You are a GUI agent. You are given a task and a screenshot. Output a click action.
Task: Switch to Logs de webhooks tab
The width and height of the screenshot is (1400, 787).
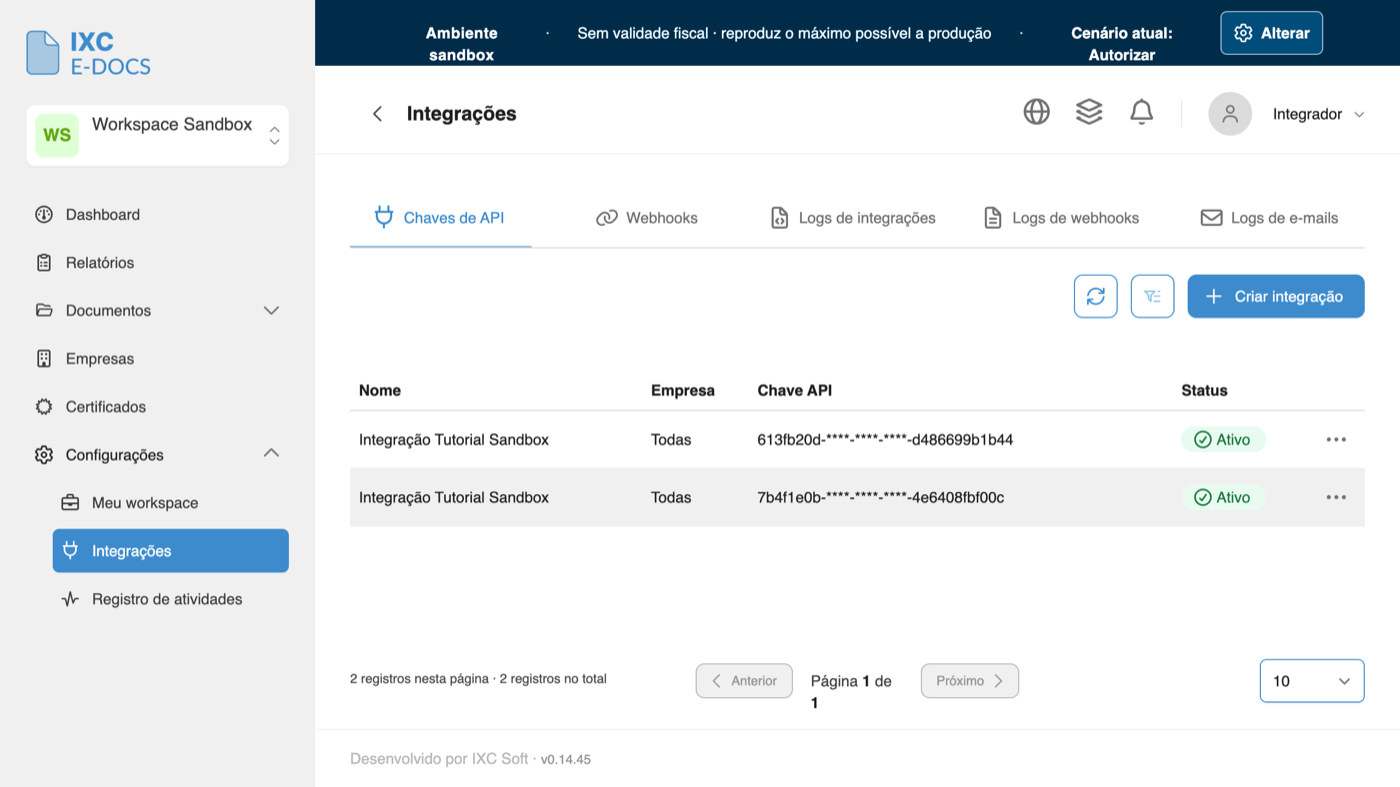coord(1061,217)
